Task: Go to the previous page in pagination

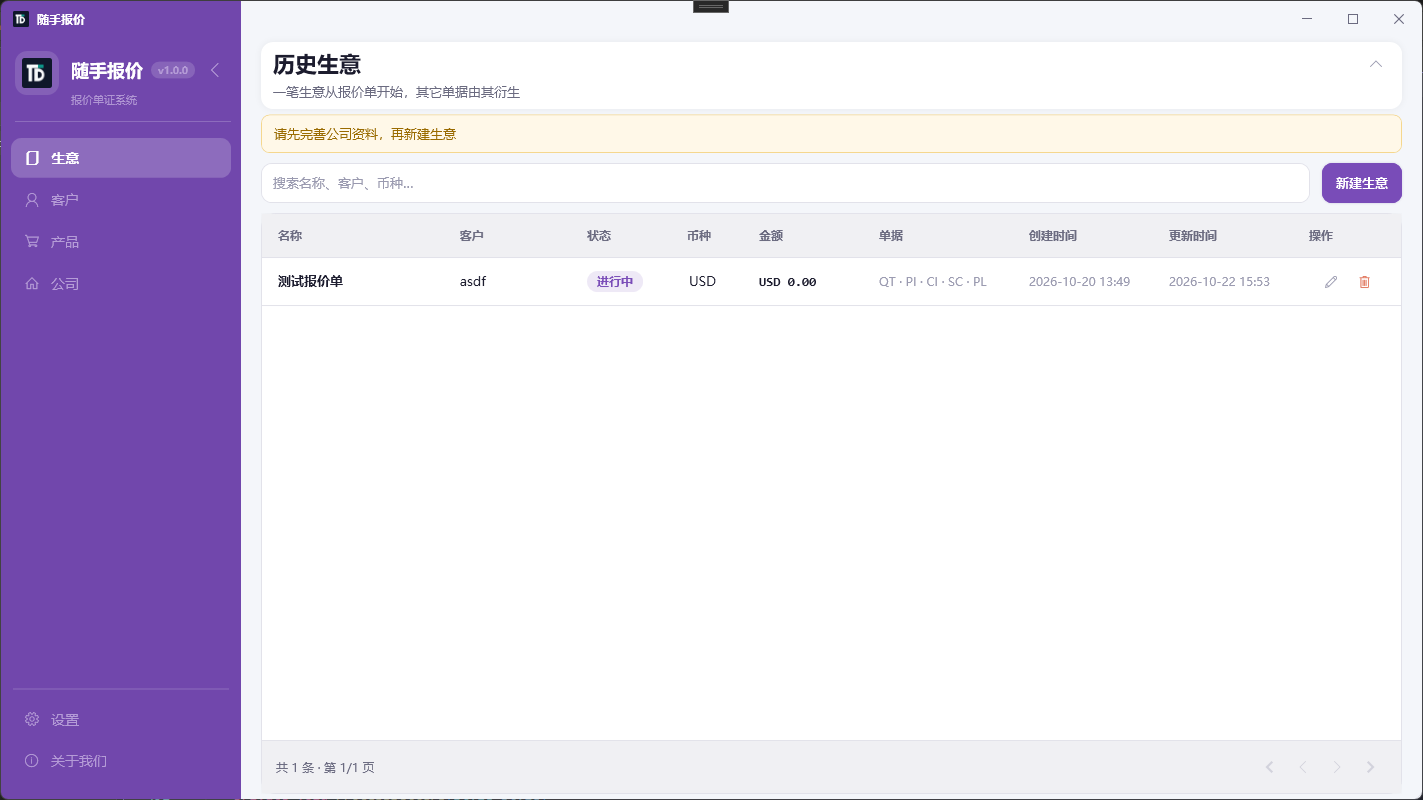Action: [1302, 767]
